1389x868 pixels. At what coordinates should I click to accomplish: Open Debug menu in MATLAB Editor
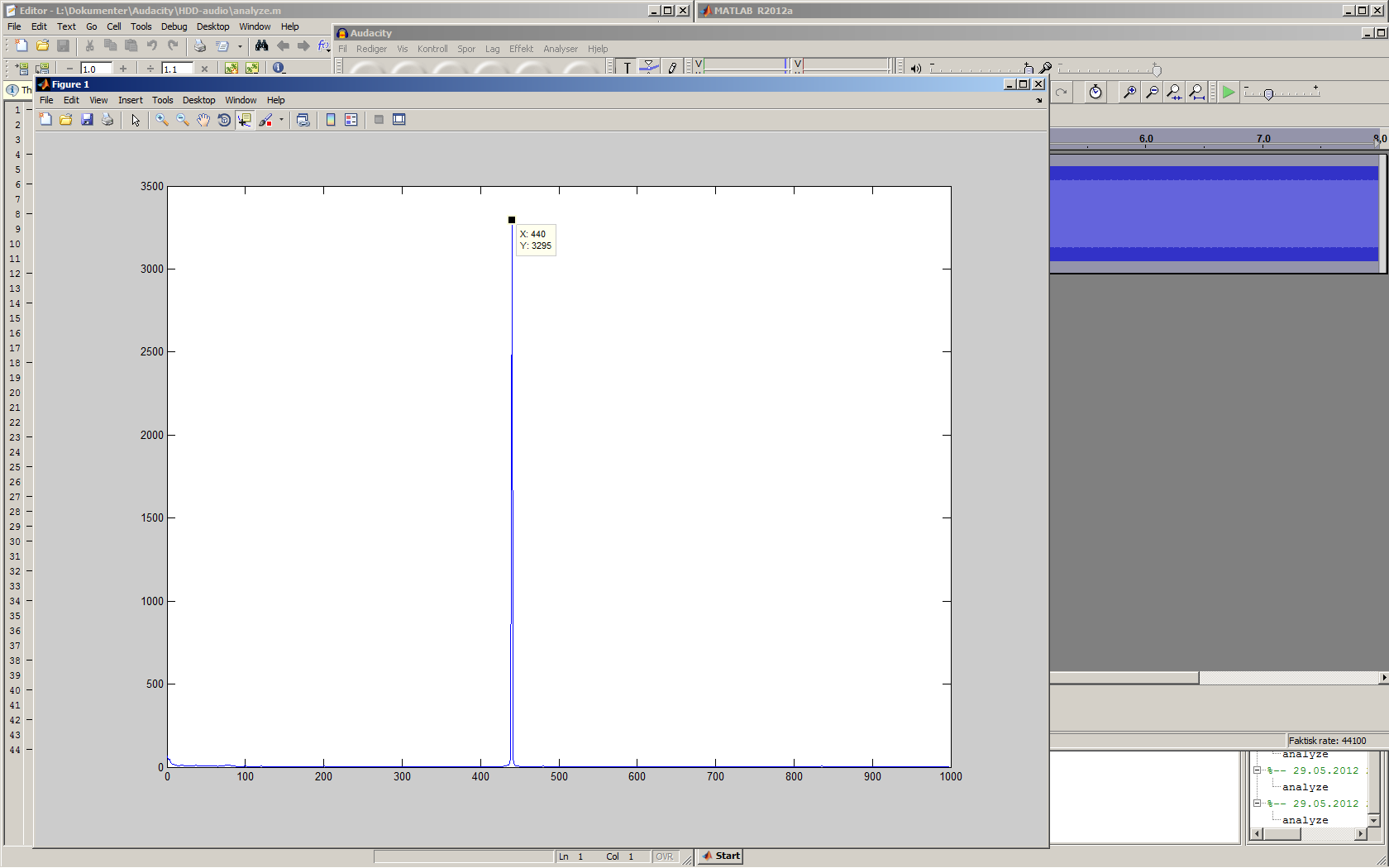point(174,26)
